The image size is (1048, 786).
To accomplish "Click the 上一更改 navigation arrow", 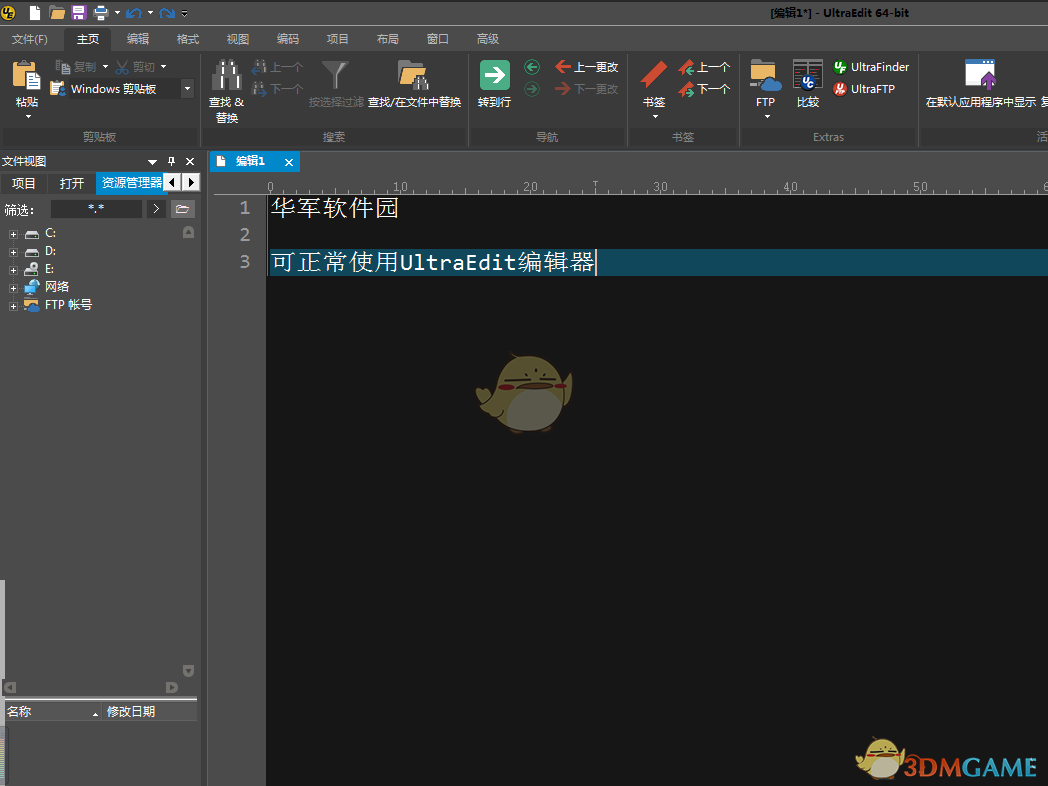I will click(x=587, y=67).
